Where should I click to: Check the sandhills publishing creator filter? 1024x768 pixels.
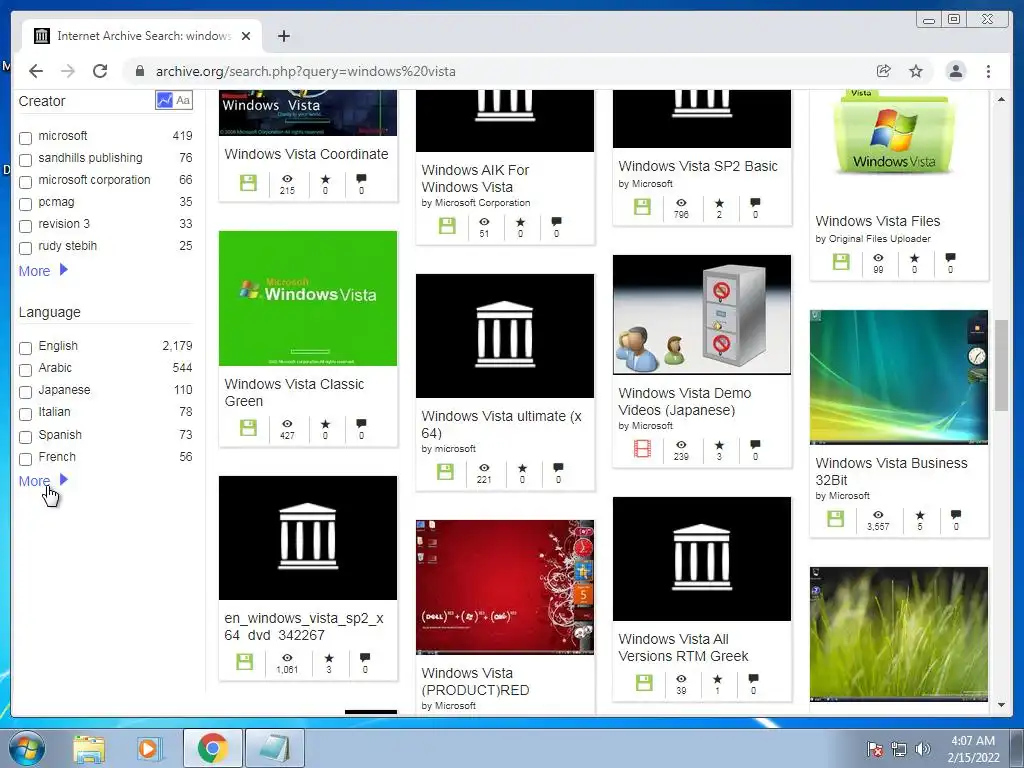click(x=25, y=160)
